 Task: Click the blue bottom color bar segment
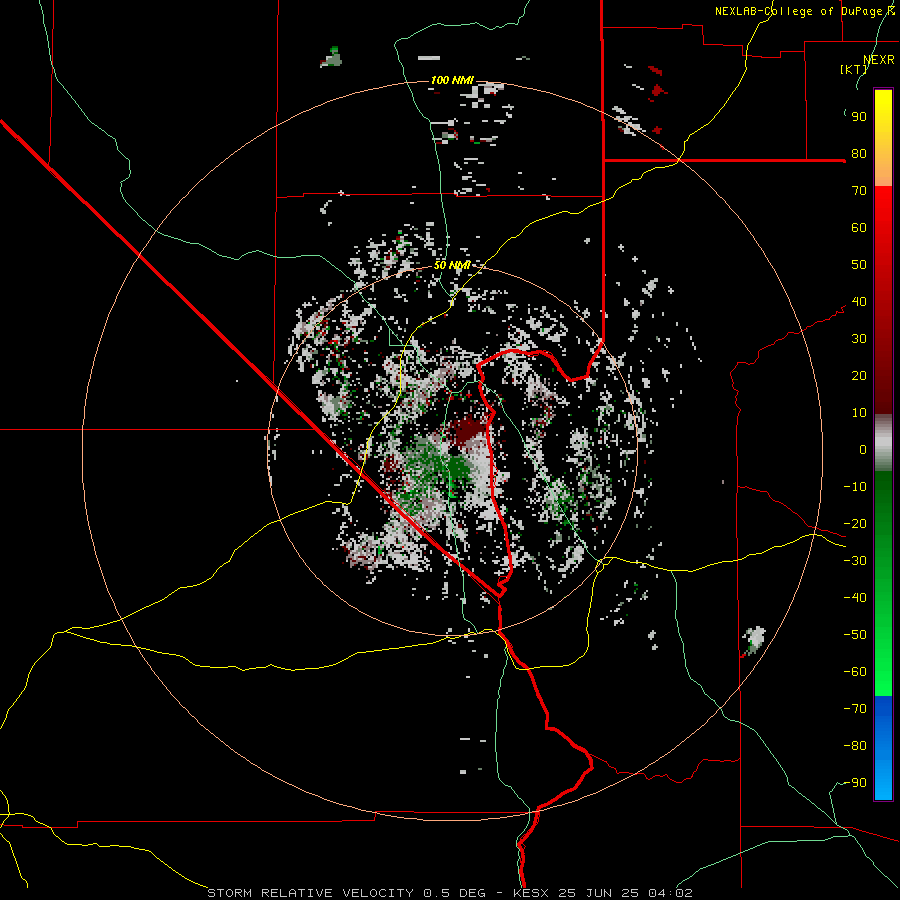[883, 748]
